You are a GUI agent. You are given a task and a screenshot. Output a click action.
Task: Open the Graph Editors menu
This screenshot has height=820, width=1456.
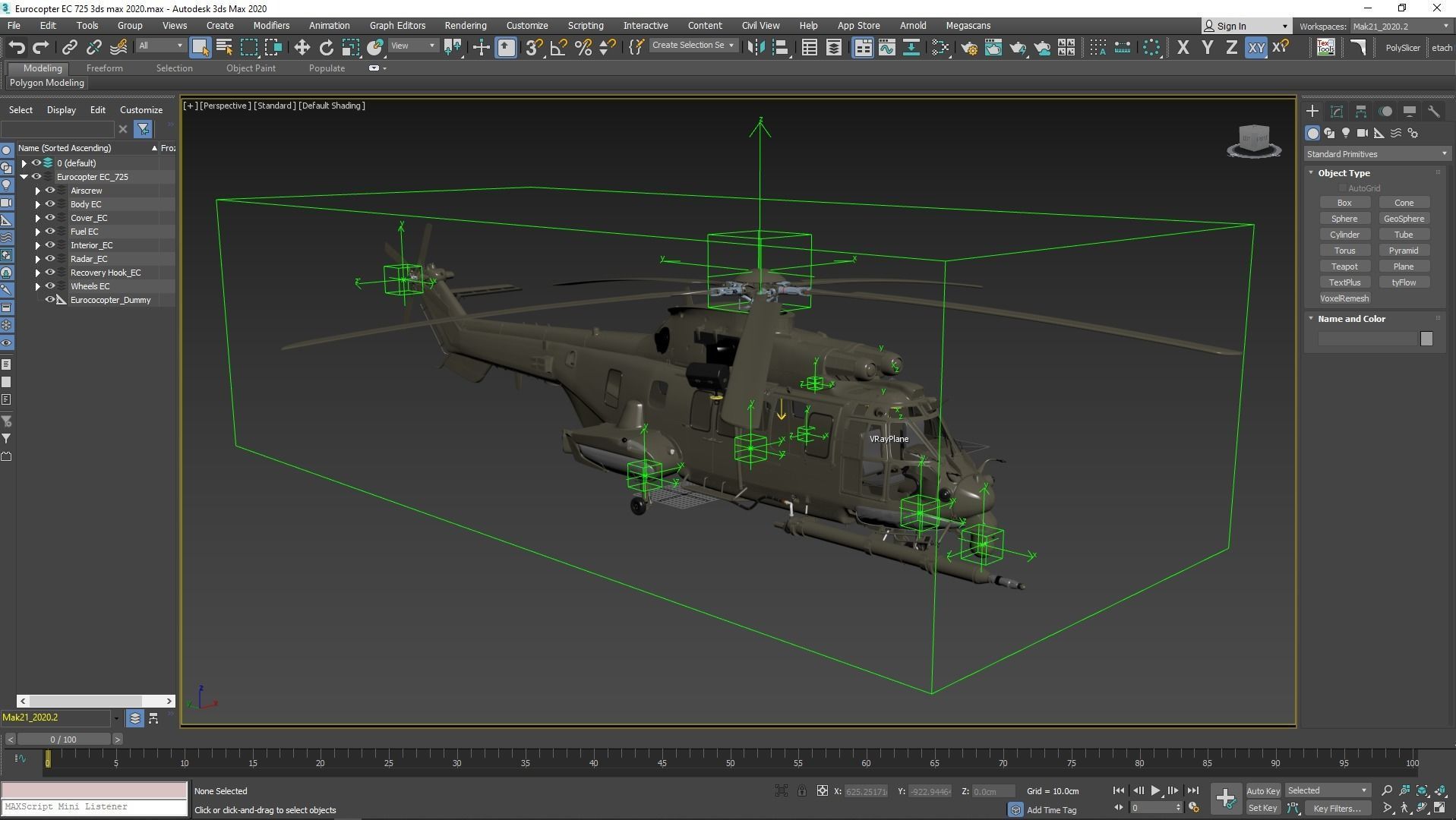point(397,26)
